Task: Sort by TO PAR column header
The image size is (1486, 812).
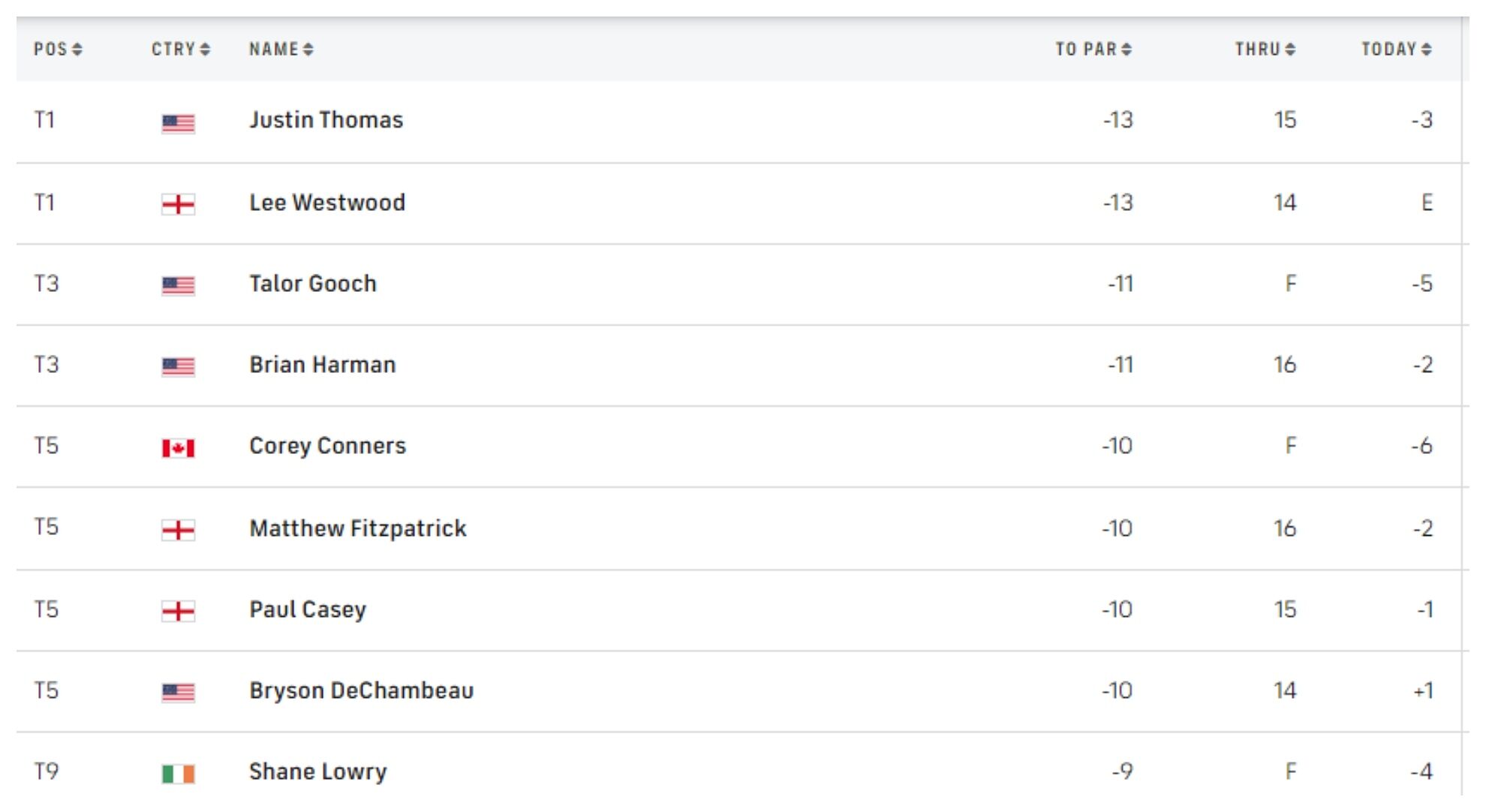Action: pyautogui.click(x=1093, y=50)
